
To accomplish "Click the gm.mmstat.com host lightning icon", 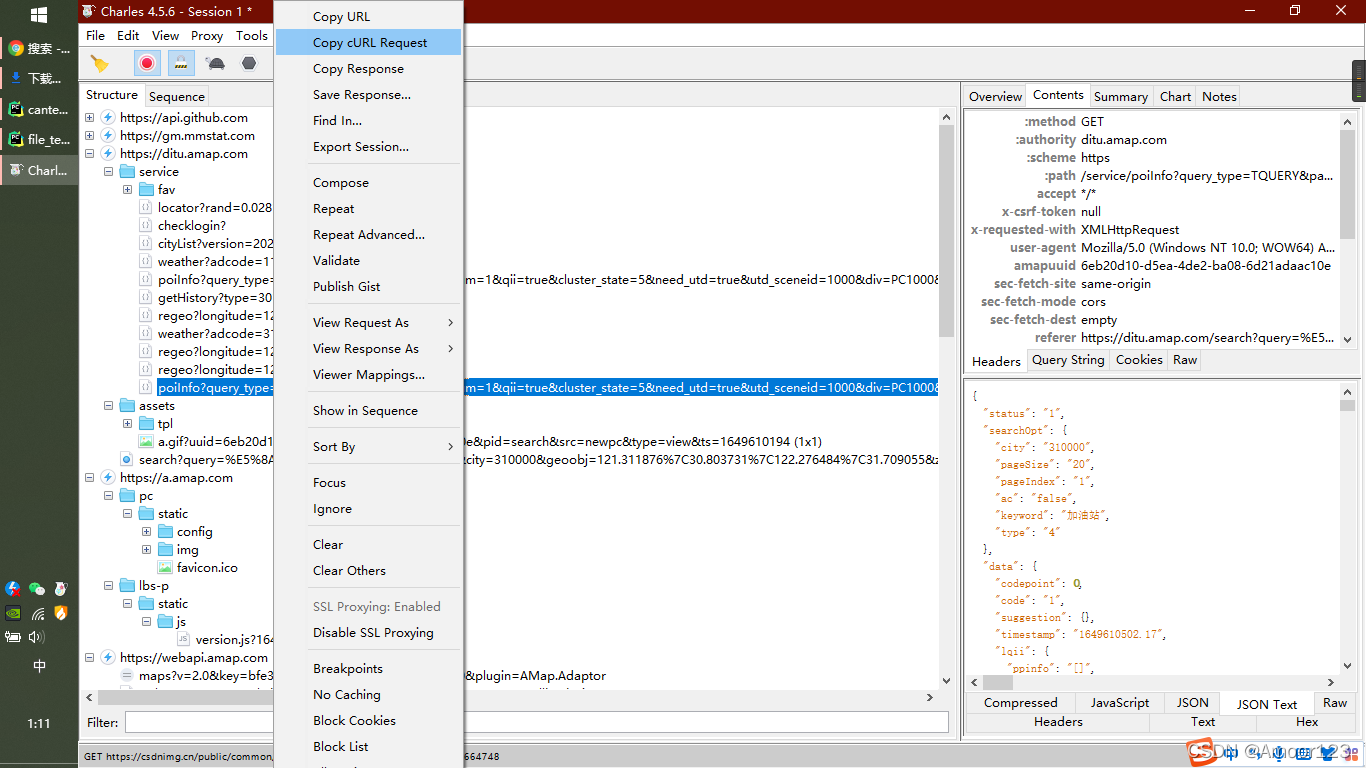I will coord(109,136).
